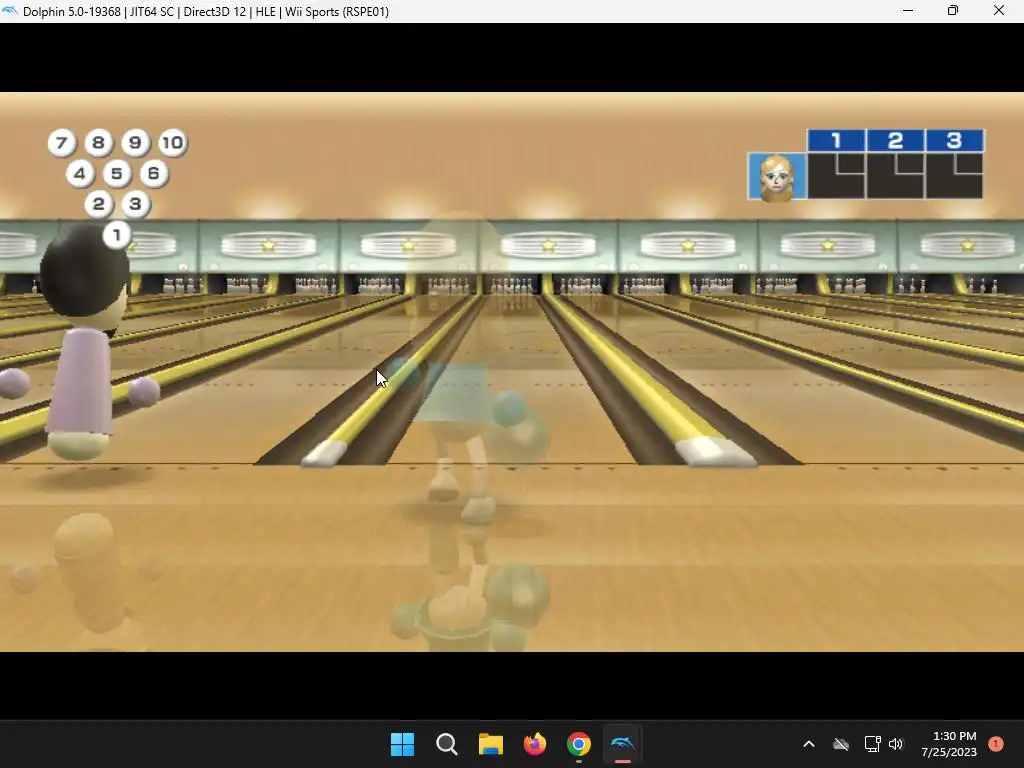Launch Firefox from the taskbar

(x=535, y=744)
